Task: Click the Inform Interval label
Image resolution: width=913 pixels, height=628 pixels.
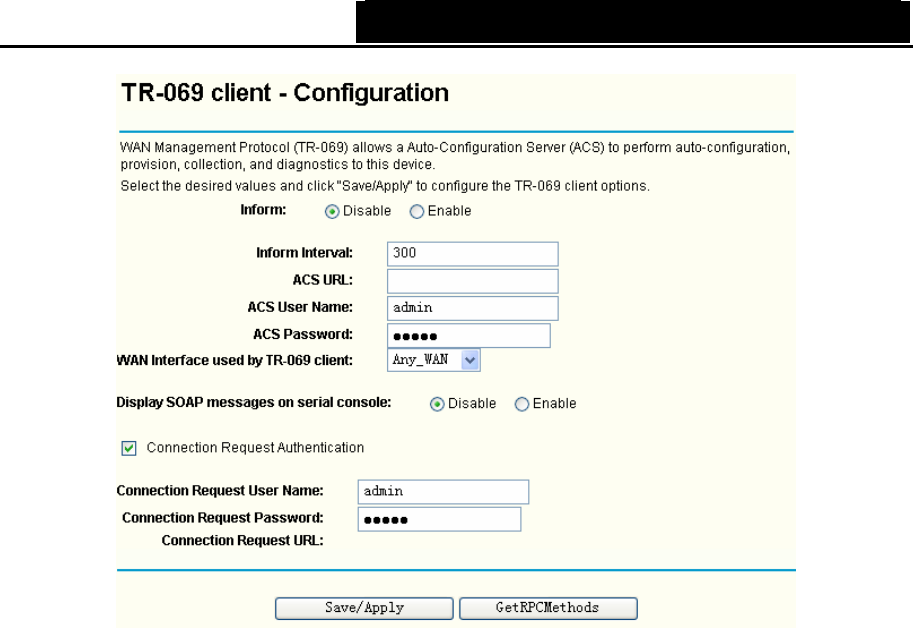Action: 305,253
